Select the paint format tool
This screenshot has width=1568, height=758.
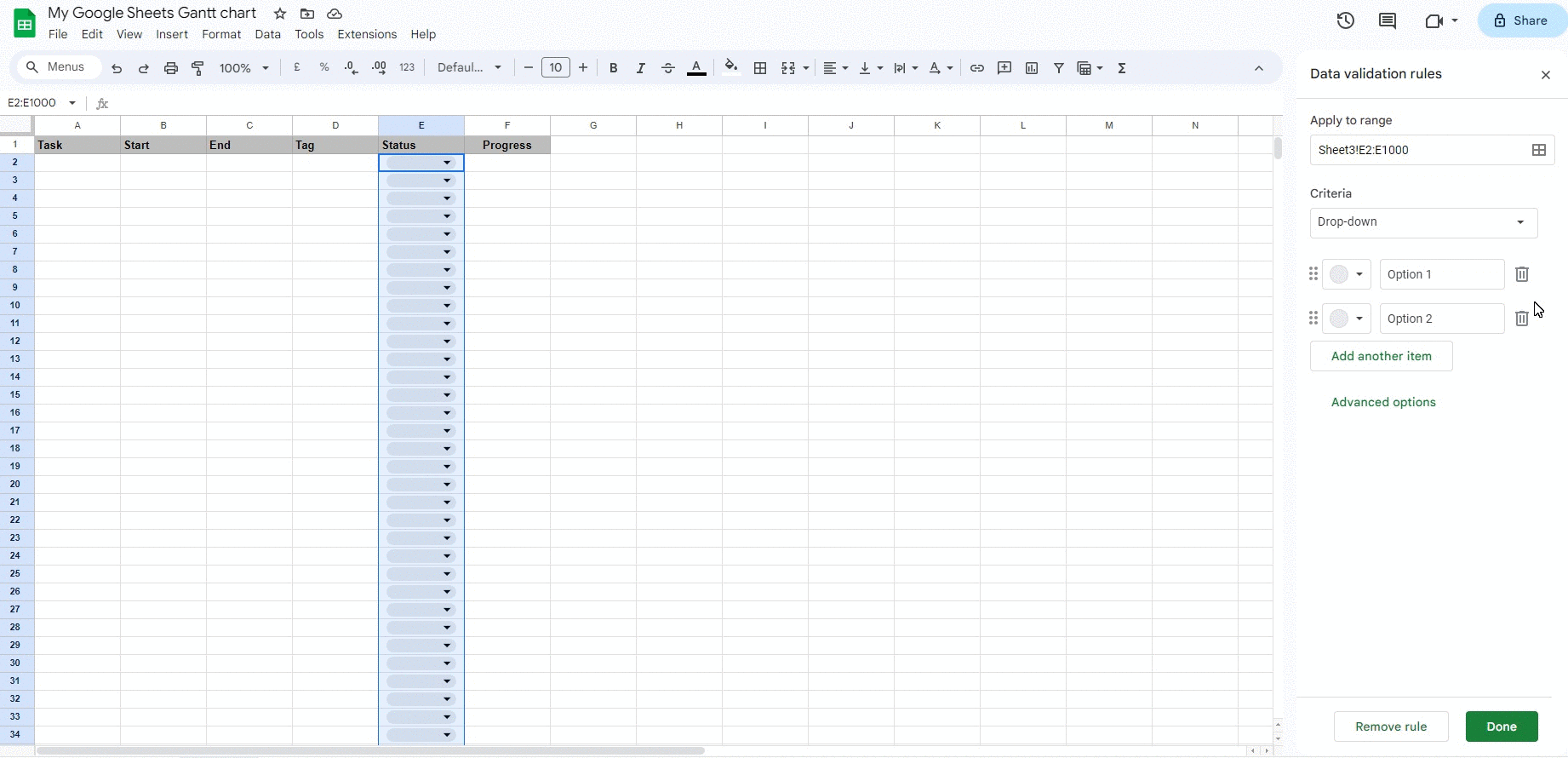[198, 68]
